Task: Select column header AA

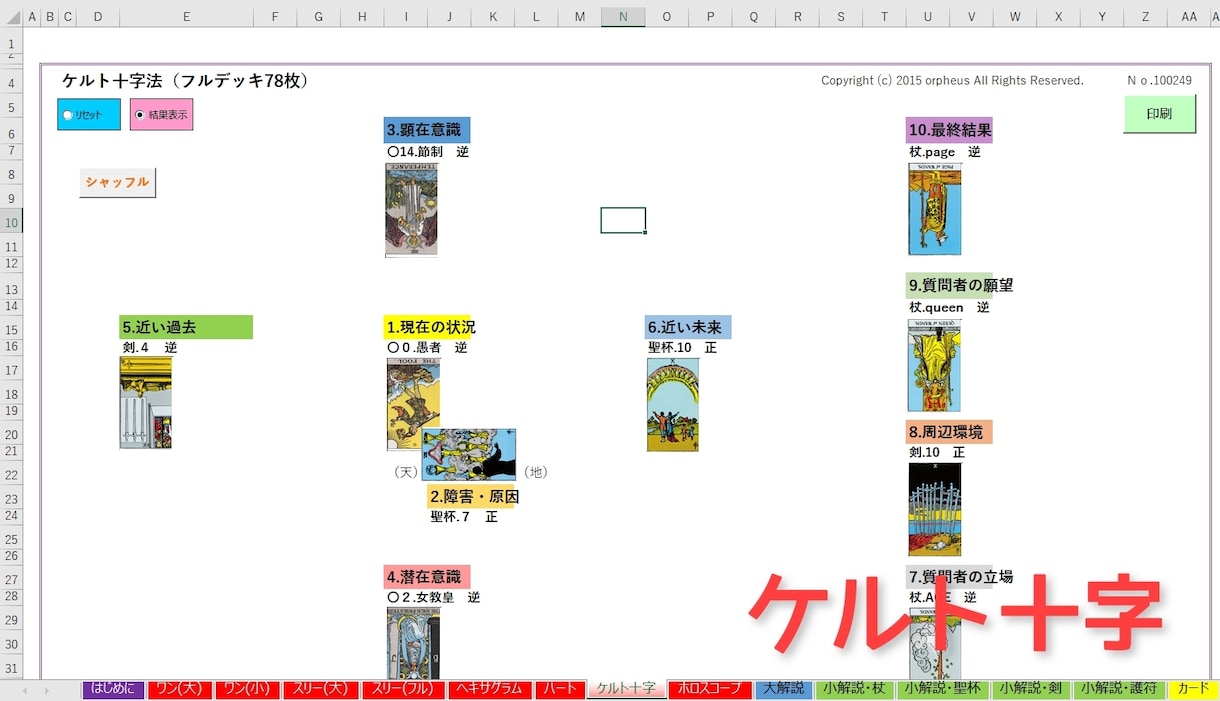Action: (1189, 16)
